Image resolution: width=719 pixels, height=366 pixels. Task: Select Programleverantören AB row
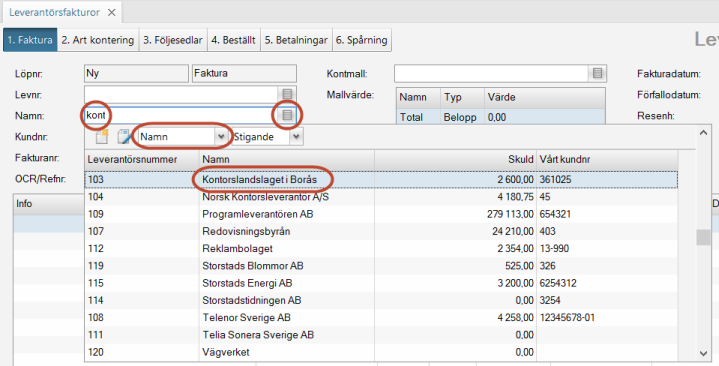[381, 214]
